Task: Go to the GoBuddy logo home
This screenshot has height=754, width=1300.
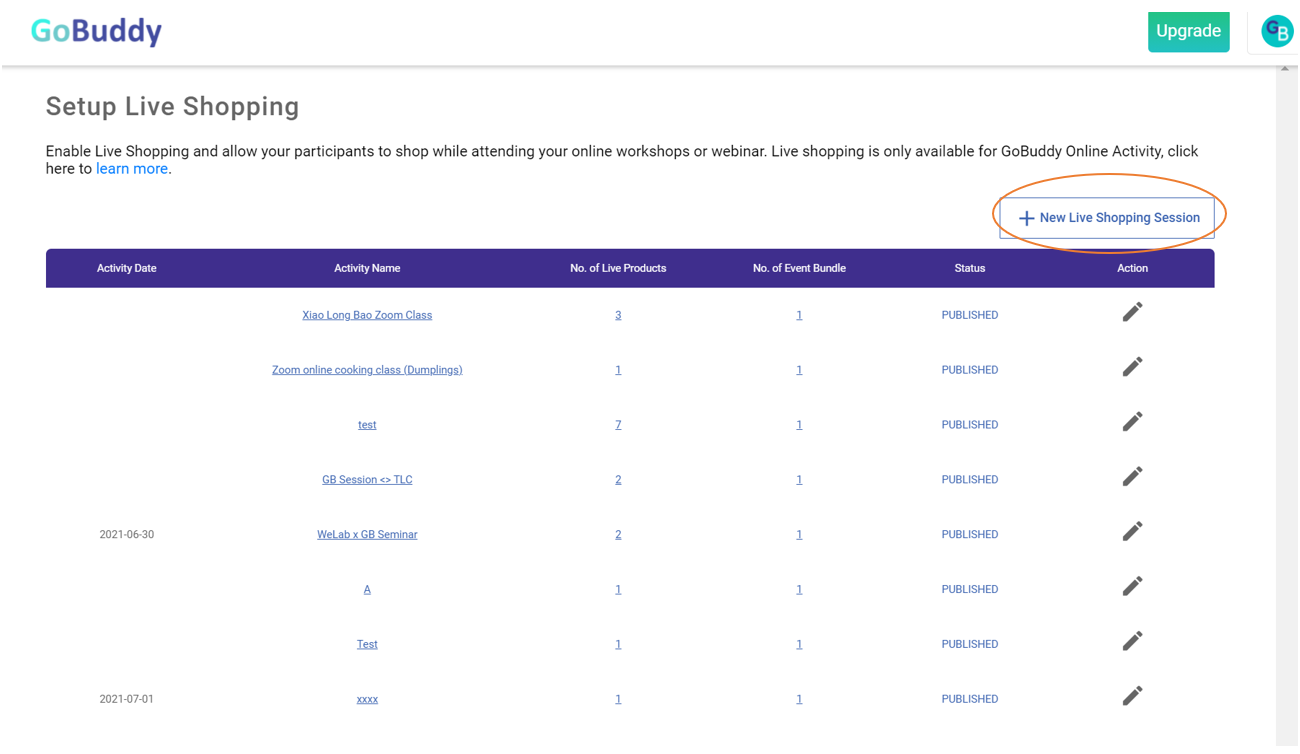Action: [x=96, y=31]
